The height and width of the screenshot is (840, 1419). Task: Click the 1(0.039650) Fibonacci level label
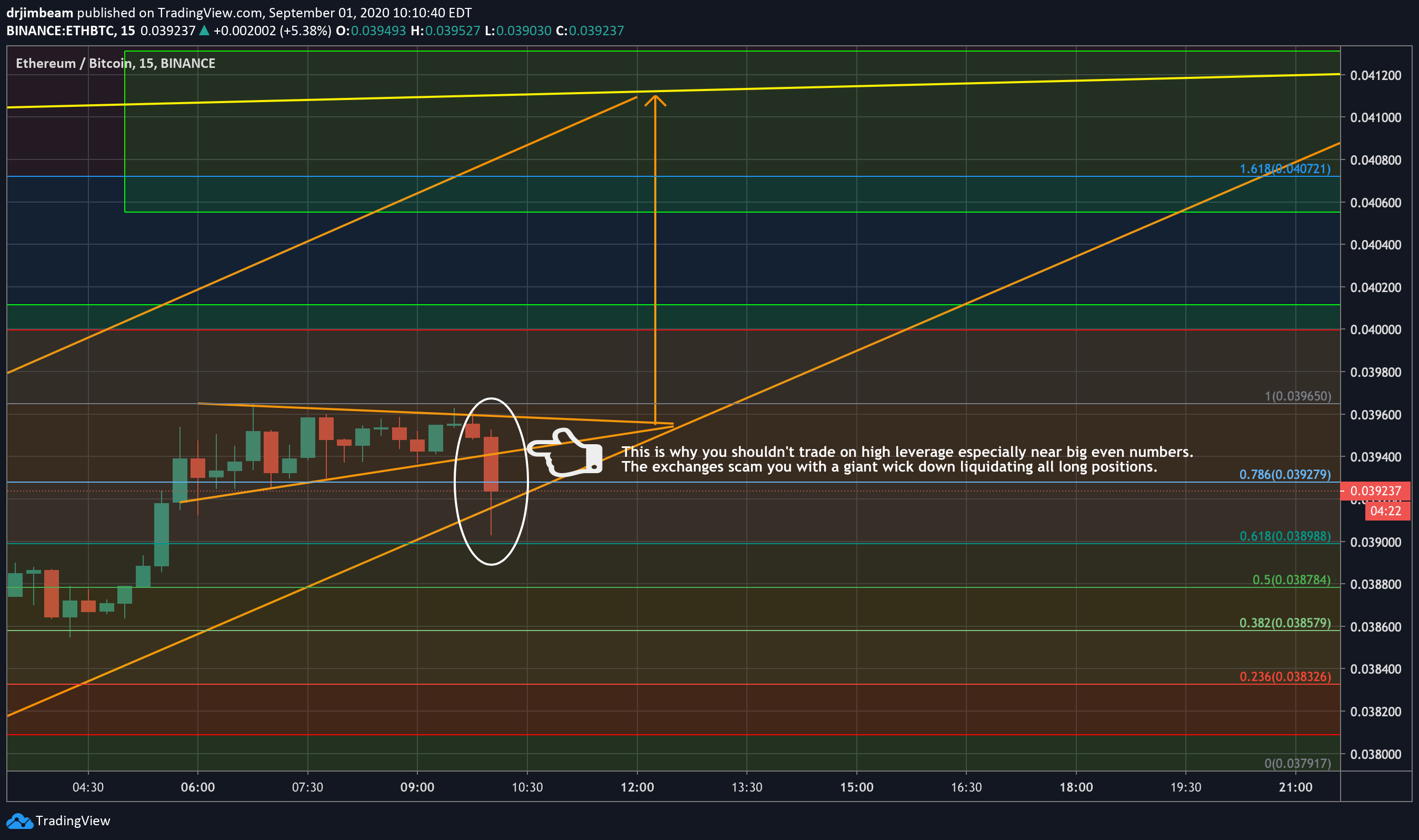(x=1298, y=396)
